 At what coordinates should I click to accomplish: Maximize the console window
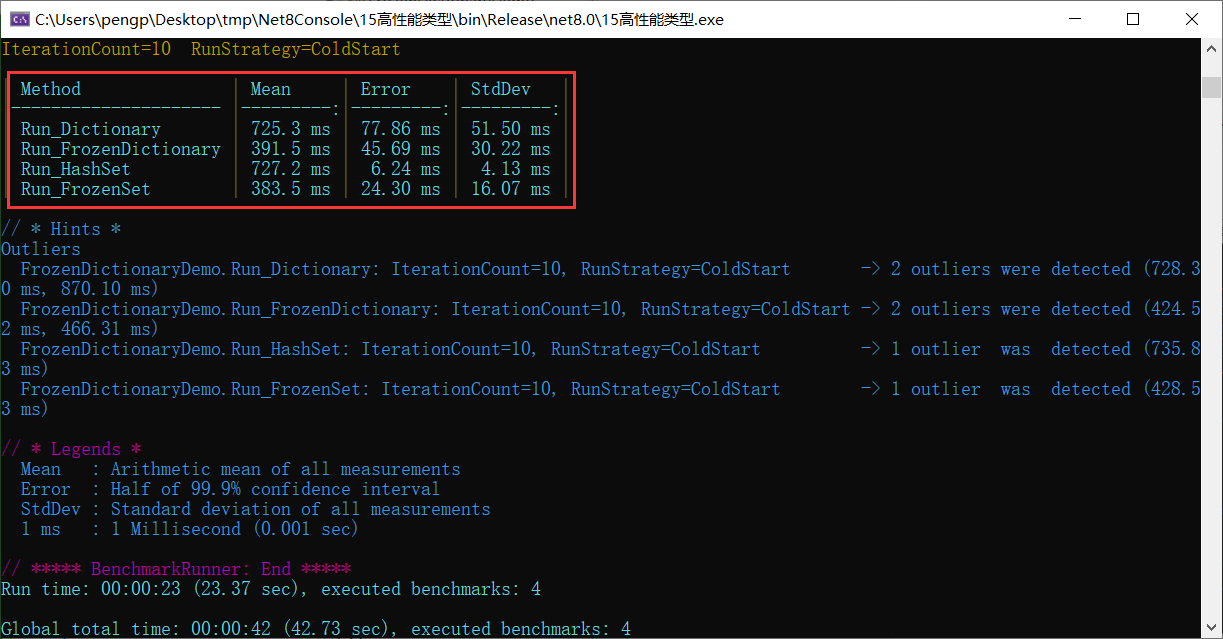[x=1132, y=19]
